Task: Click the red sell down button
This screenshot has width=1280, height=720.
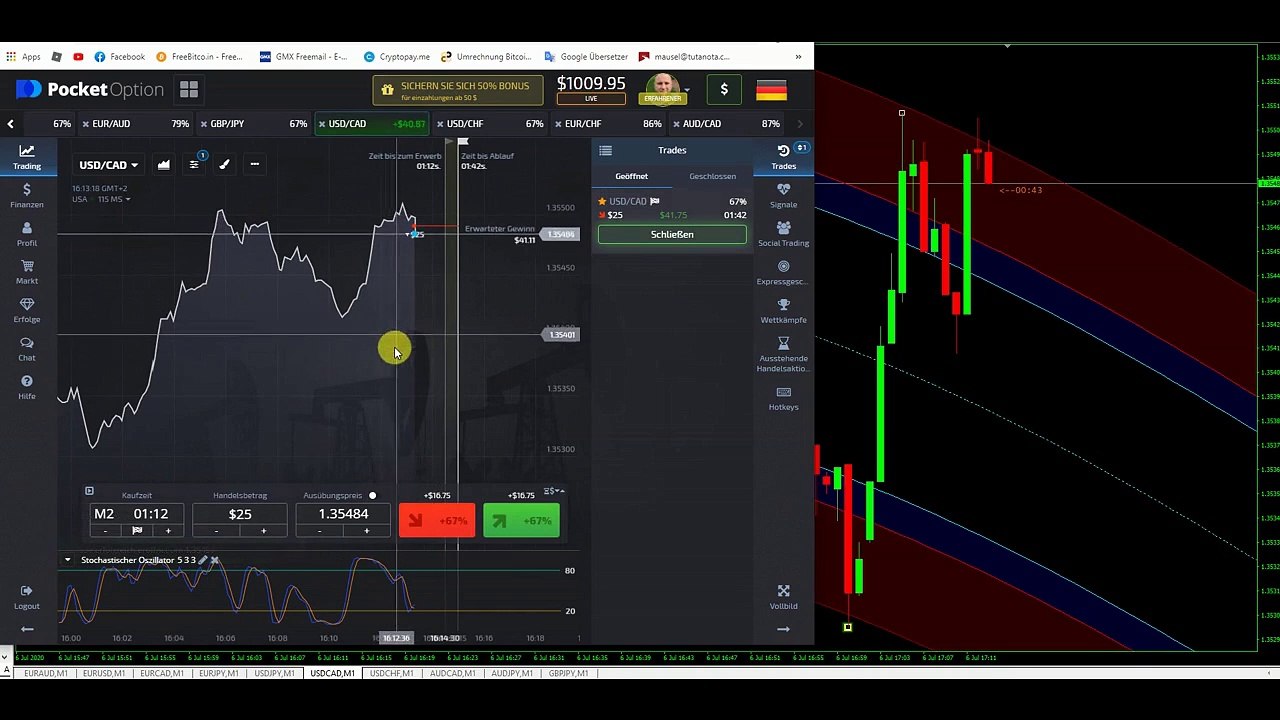Action: (437, 521)
